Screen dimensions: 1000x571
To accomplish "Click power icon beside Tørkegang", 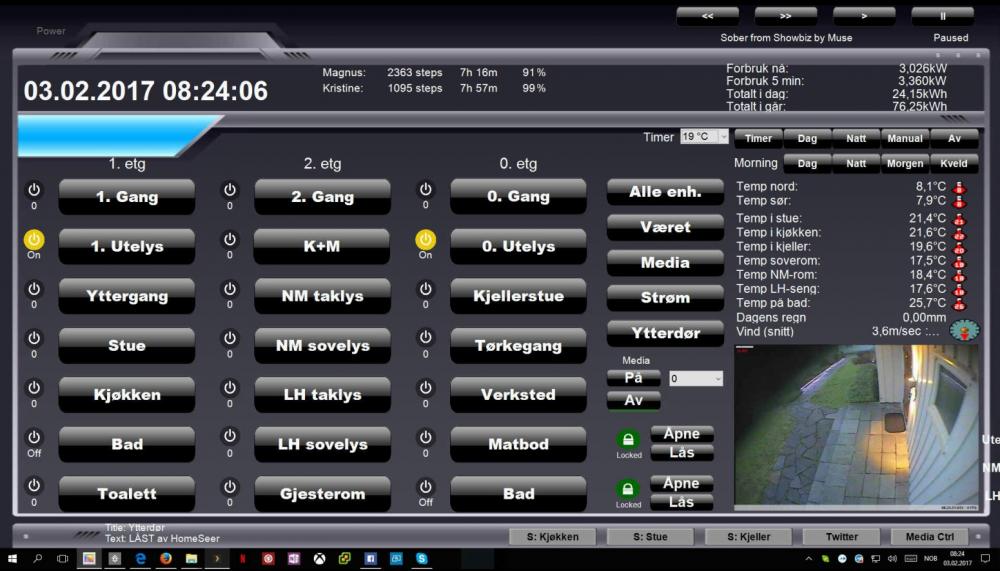I will coord(425,338).
